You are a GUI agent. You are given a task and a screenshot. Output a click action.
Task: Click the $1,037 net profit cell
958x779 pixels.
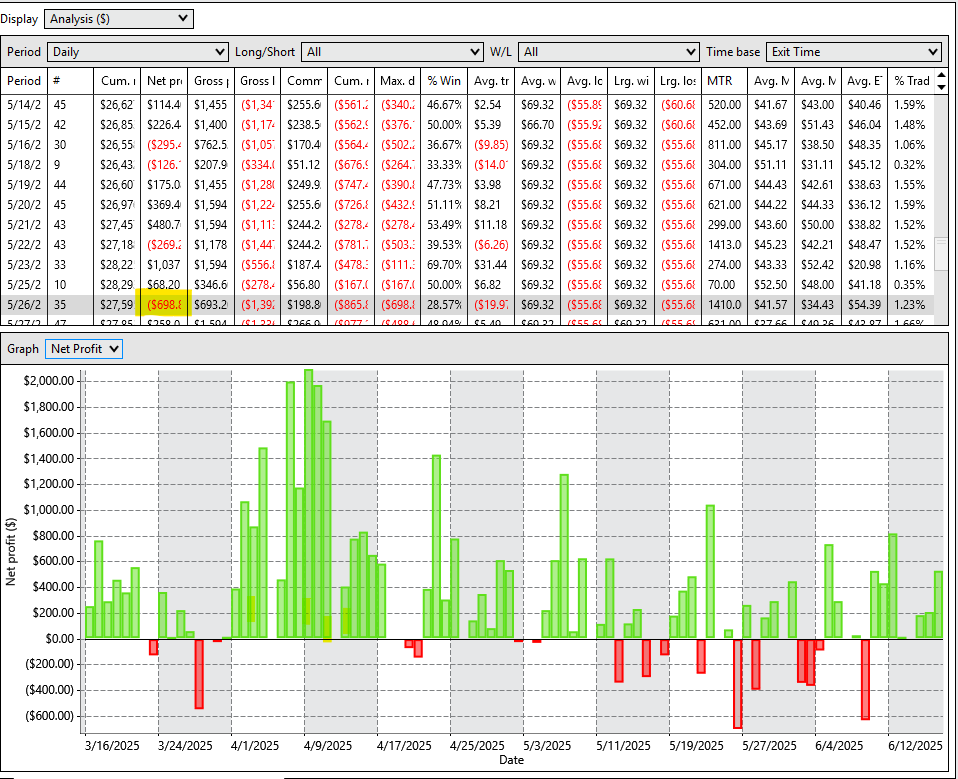coord(164,265)
